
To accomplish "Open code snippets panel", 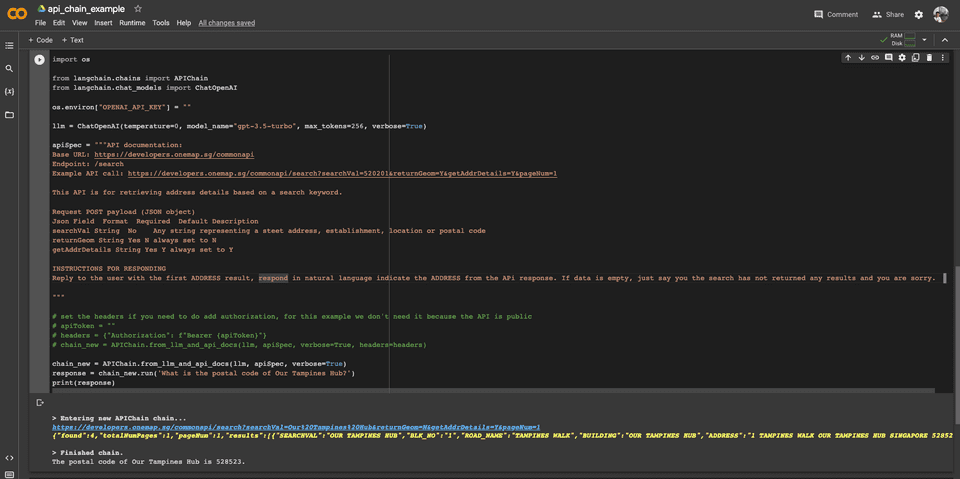I will 10,457.
